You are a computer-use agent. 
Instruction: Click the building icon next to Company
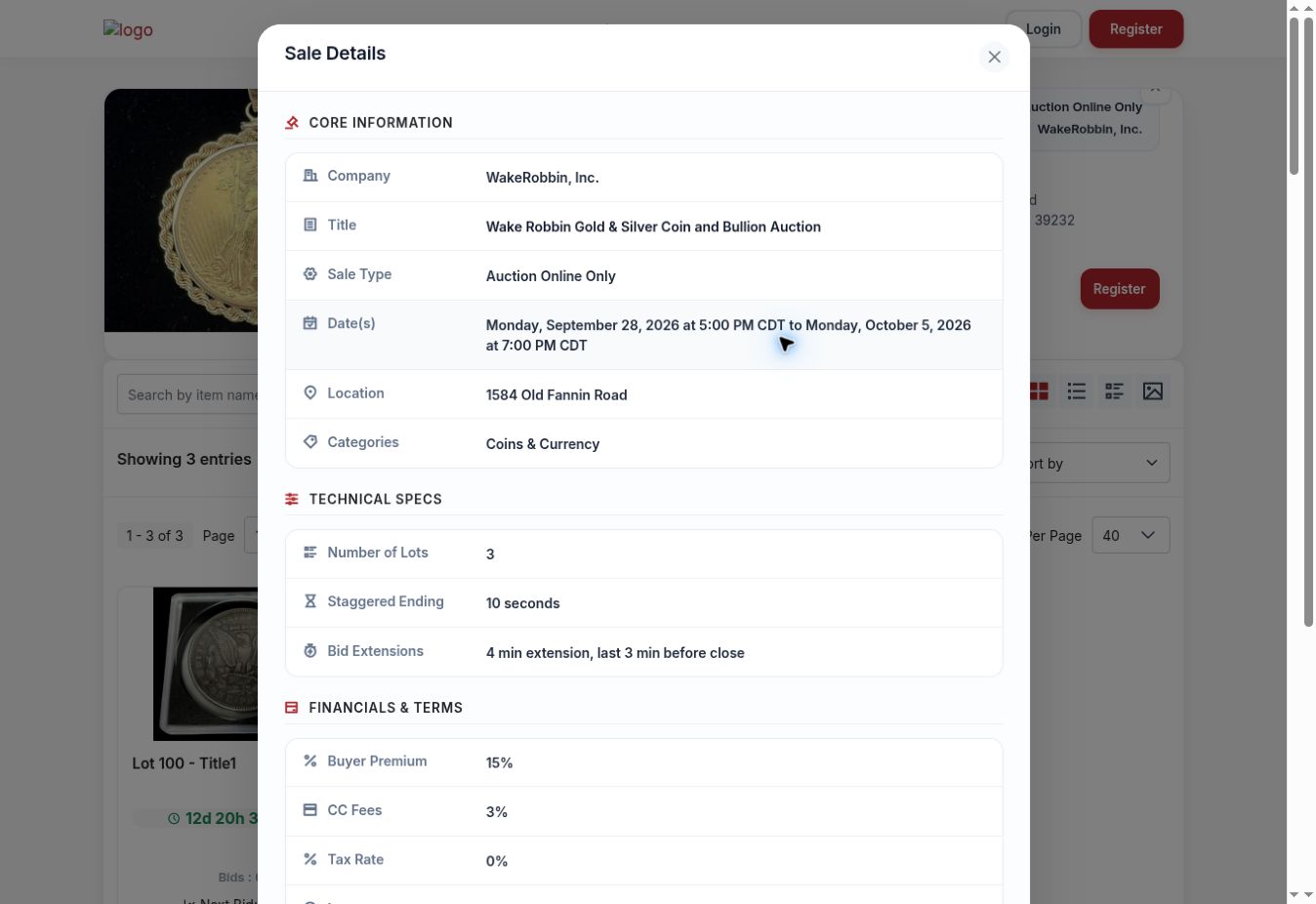310,176
